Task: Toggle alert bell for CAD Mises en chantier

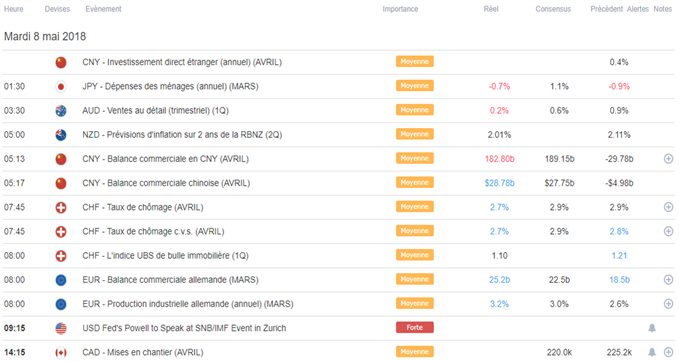Action: (652, 352)
